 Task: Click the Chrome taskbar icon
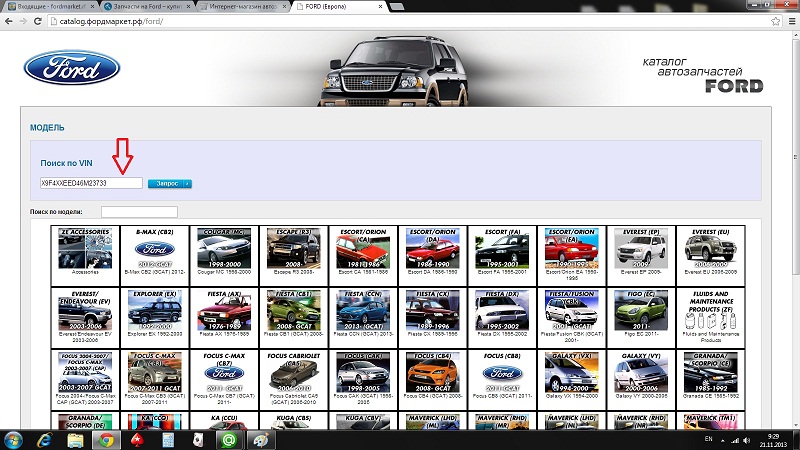[106, 440]
